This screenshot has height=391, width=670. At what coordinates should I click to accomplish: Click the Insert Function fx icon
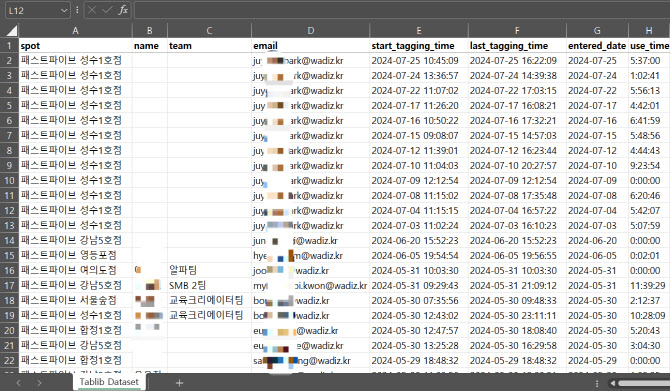123,10
